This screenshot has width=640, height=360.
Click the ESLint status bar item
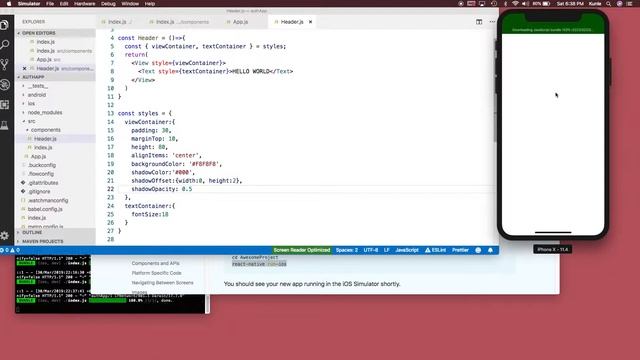tap(435, 250)
